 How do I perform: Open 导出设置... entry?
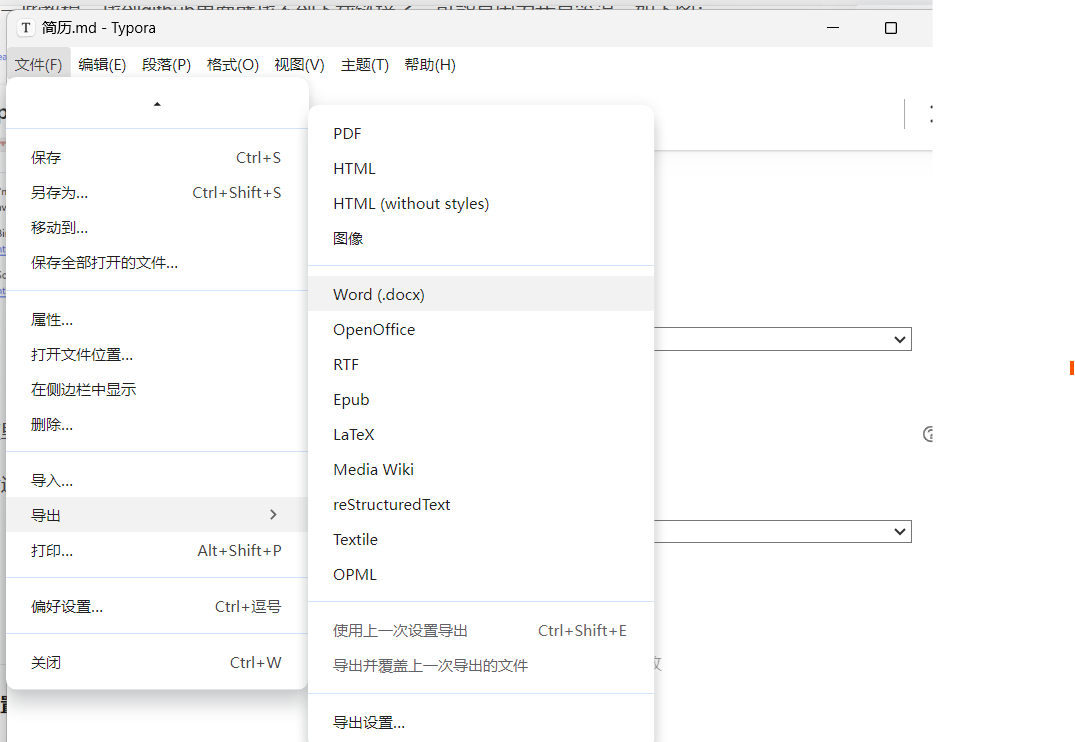481,723
